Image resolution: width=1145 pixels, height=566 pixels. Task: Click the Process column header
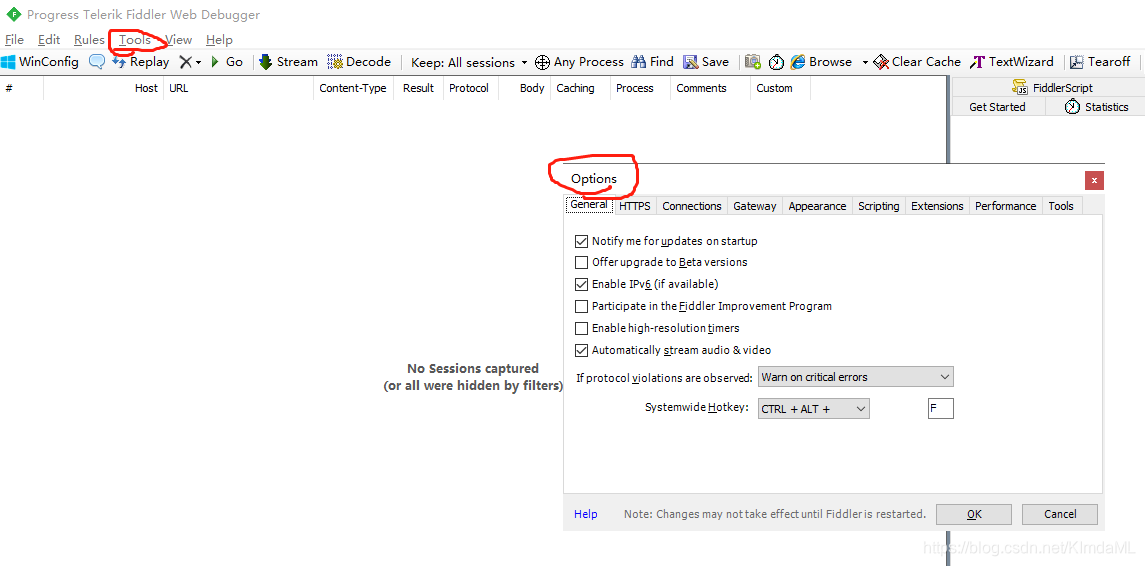point(640,88)
